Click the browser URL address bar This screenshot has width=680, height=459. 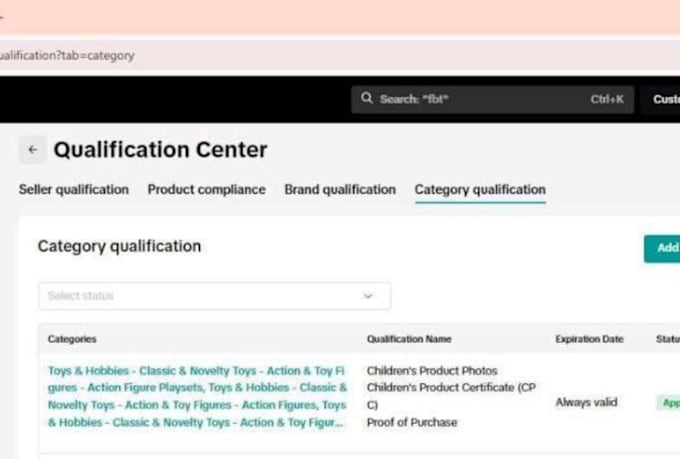click(340, 56)
